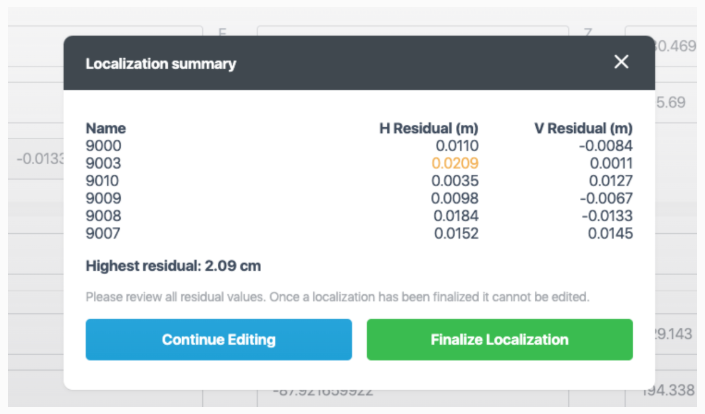Click H residual 0.0110 for 9000
The height and width of the screenshot is (414, 705).
[457, 146]
